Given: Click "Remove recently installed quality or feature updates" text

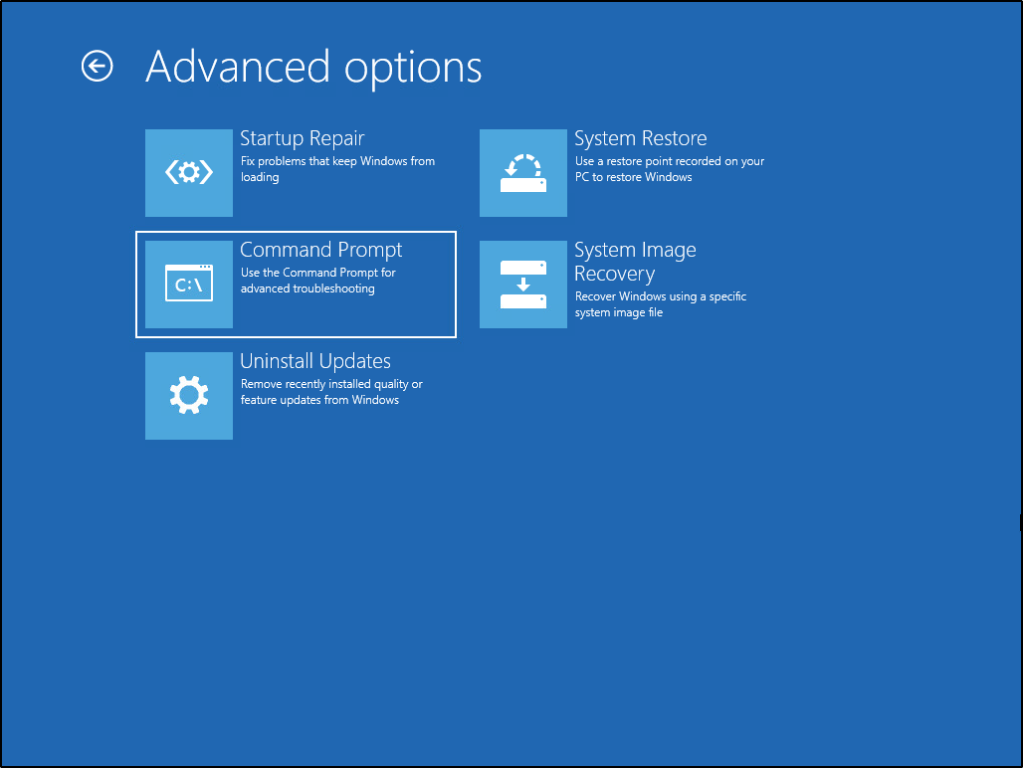Looking at the screenshot, I should click(x=331, y=392).
